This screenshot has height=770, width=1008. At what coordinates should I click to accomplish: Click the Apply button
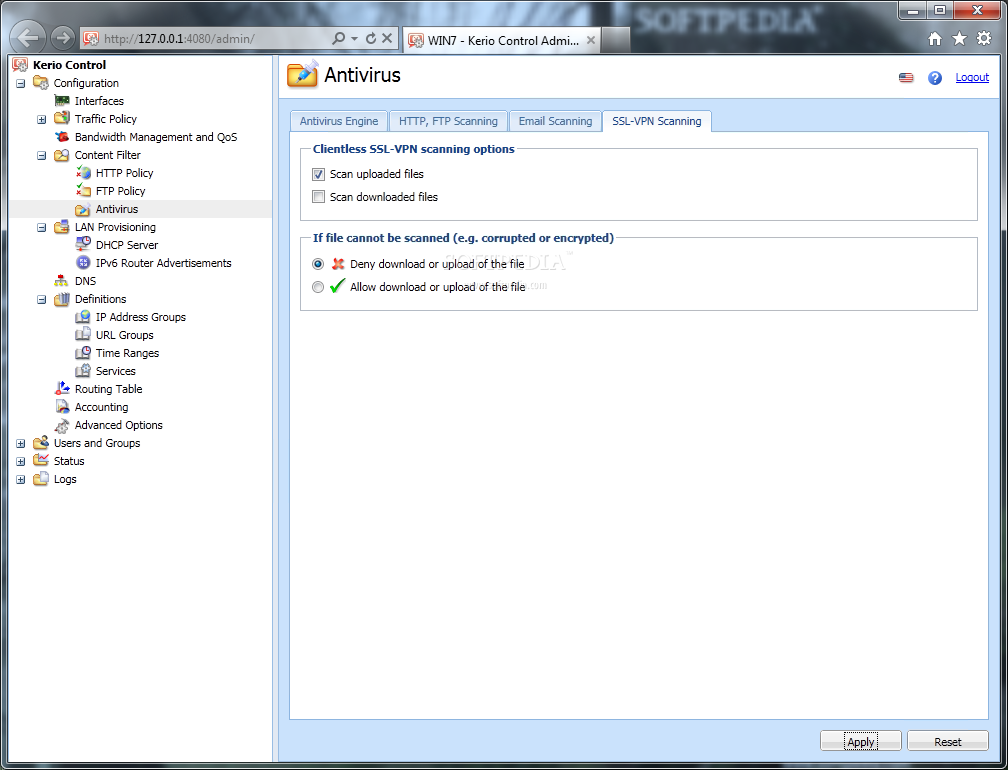point(860,741)
